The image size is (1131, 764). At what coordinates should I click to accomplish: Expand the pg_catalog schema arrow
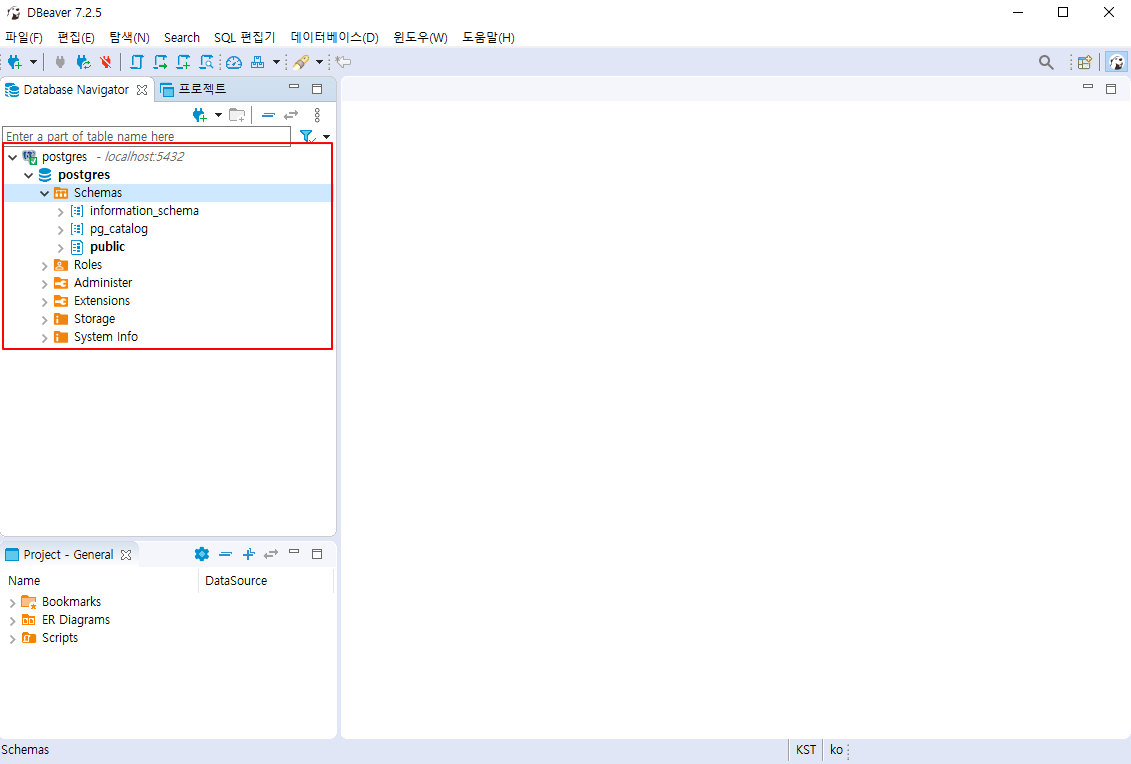point(61,229)
